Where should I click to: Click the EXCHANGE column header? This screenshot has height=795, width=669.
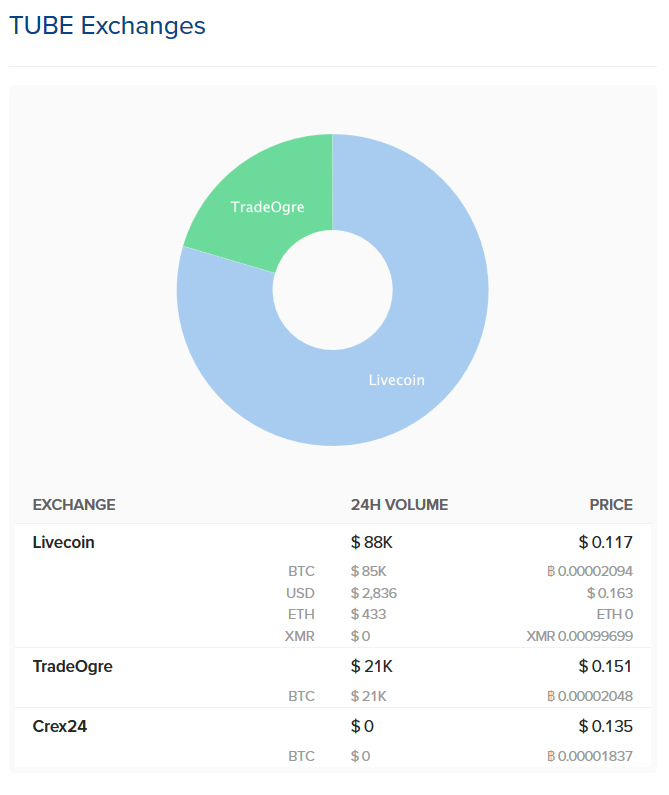(x=74, y=504)
